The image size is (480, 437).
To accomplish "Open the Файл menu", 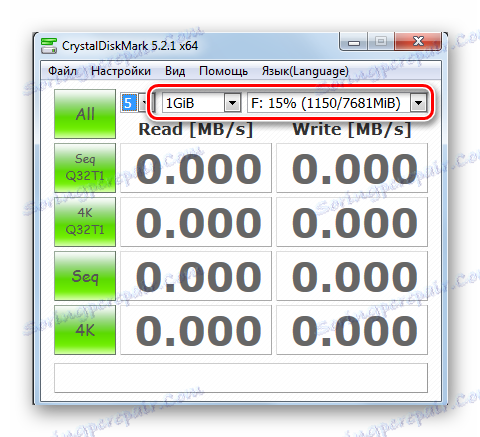I will click(x=62, y=71).
